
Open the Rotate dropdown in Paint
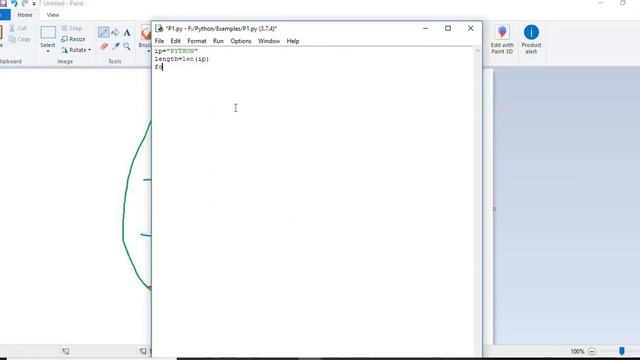point(76,50)
